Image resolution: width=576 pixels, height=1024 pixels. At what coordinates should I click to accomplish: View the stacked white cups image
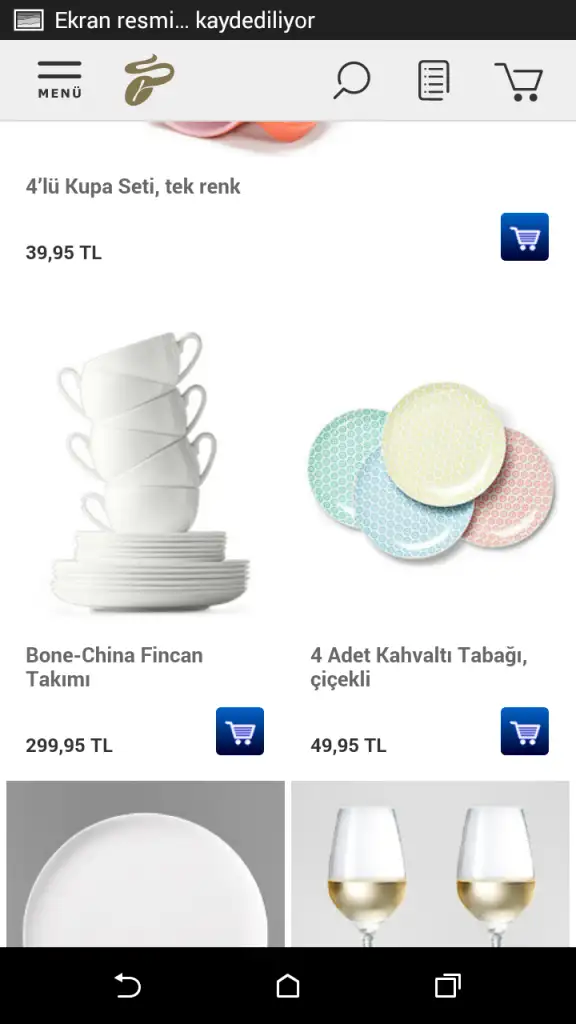click(150, 472)
